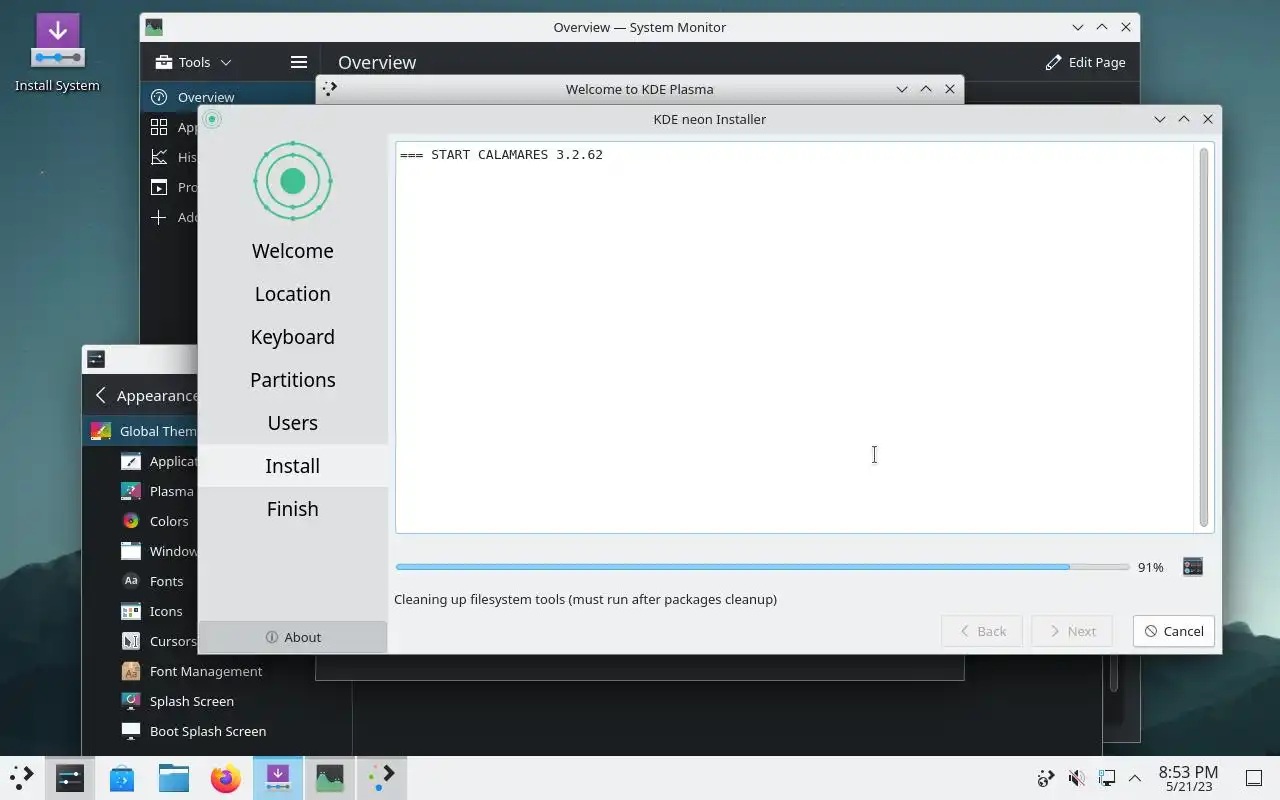Open the hamburger menu in System Monitor

coord(298,62)
